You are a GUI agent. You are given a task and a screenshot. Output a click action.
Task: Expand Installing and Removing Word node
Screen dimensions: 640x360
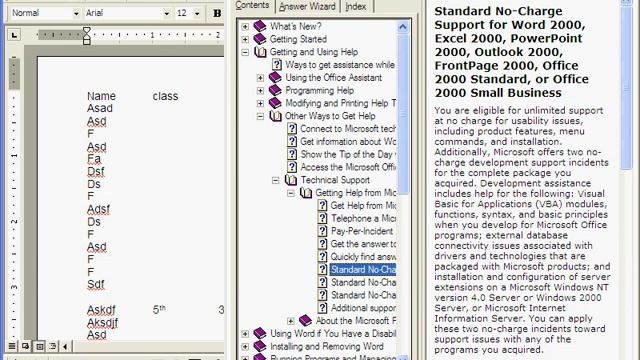point(245,347)
